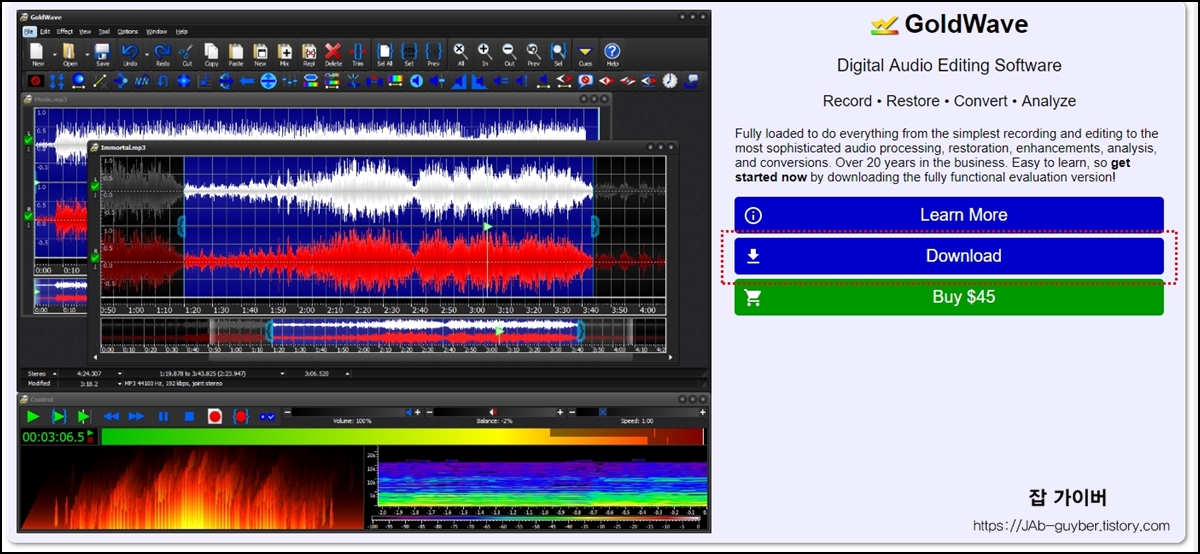
Task: Click the Buy $45 button
Action: pos(949,297)
